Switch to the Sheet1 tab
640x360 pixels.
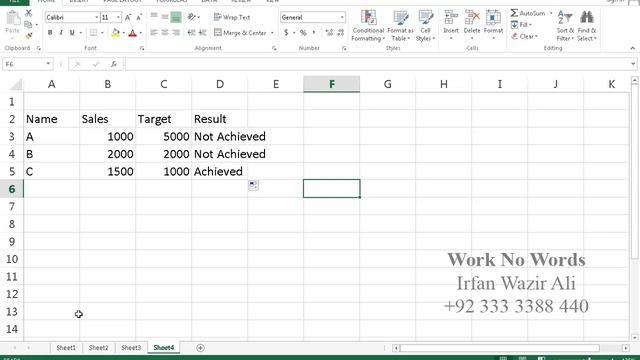pyautogui.click(x=66, y=348)
